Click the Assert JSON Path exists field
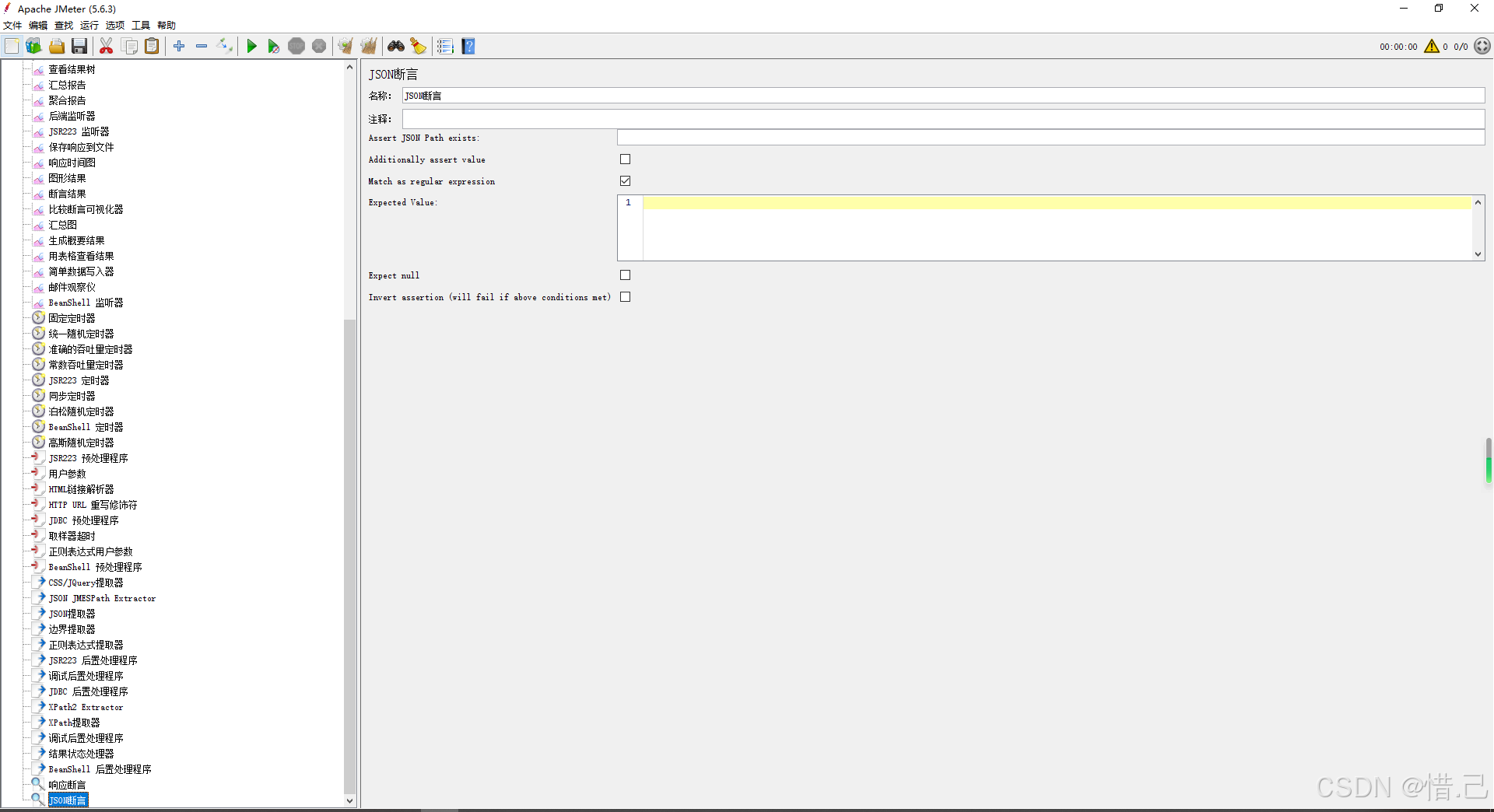1494x812 pixels. tap(1050, 138)
